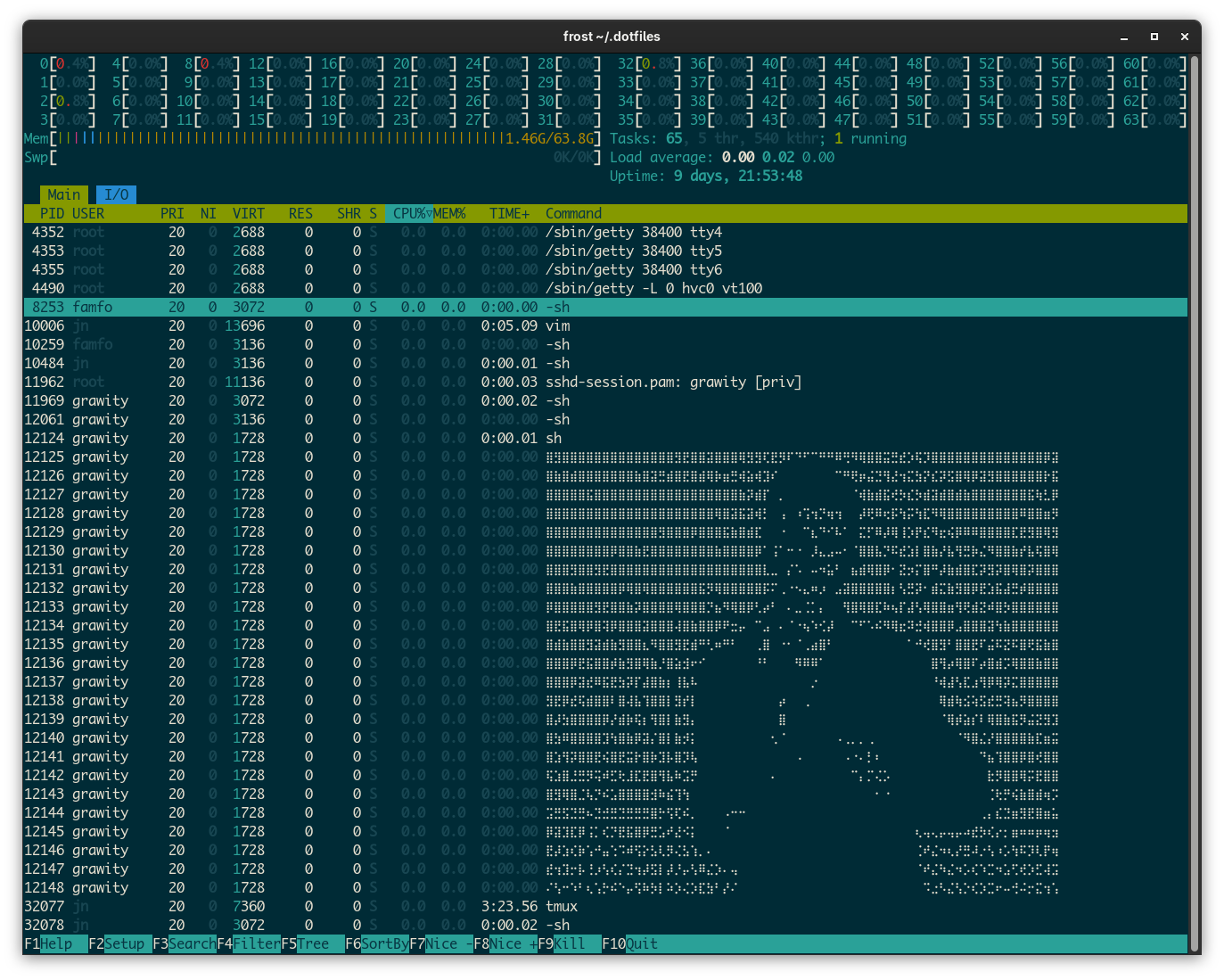The image size is (1224, 980).
Task: Select the getty hvc0 vt100 process row
Action: click(x=605, y=289)
